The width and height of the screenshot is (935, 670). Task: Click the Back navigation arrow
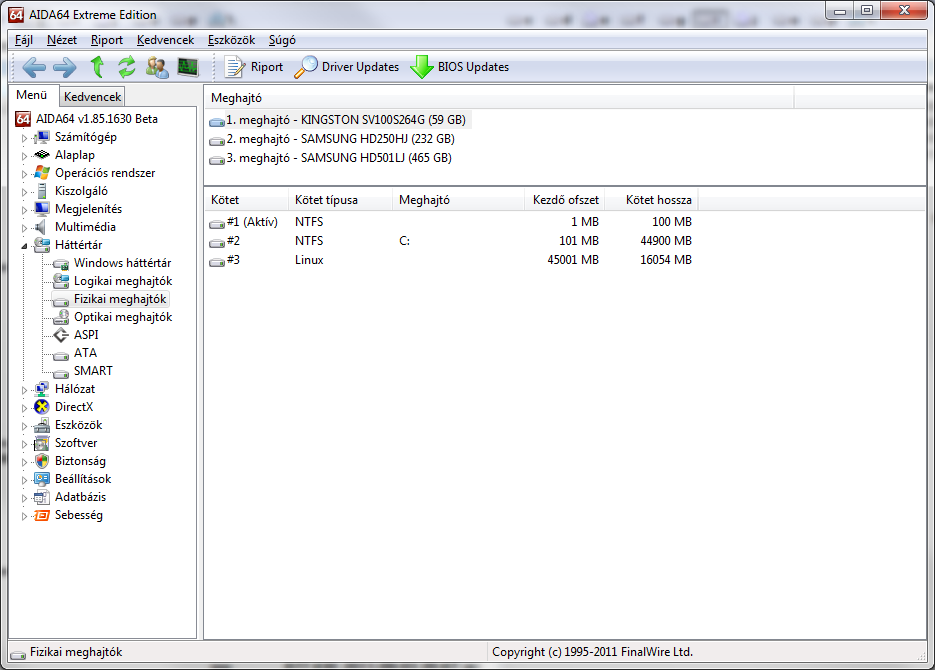pos(34,67)
